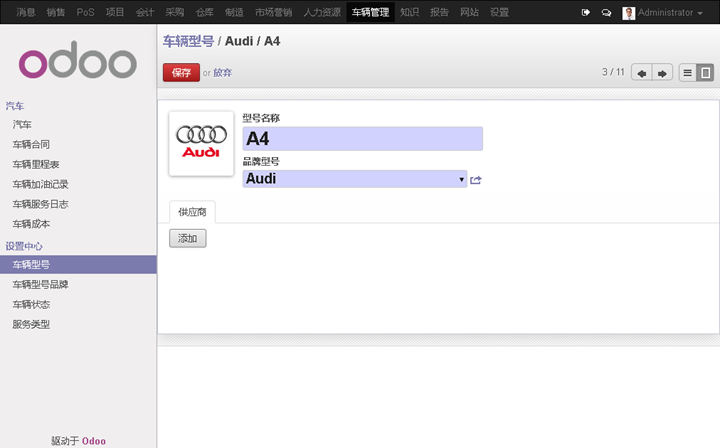The image size is (720, 448).
Task: Select the 供应商 tab
Action: pos(192,212)
